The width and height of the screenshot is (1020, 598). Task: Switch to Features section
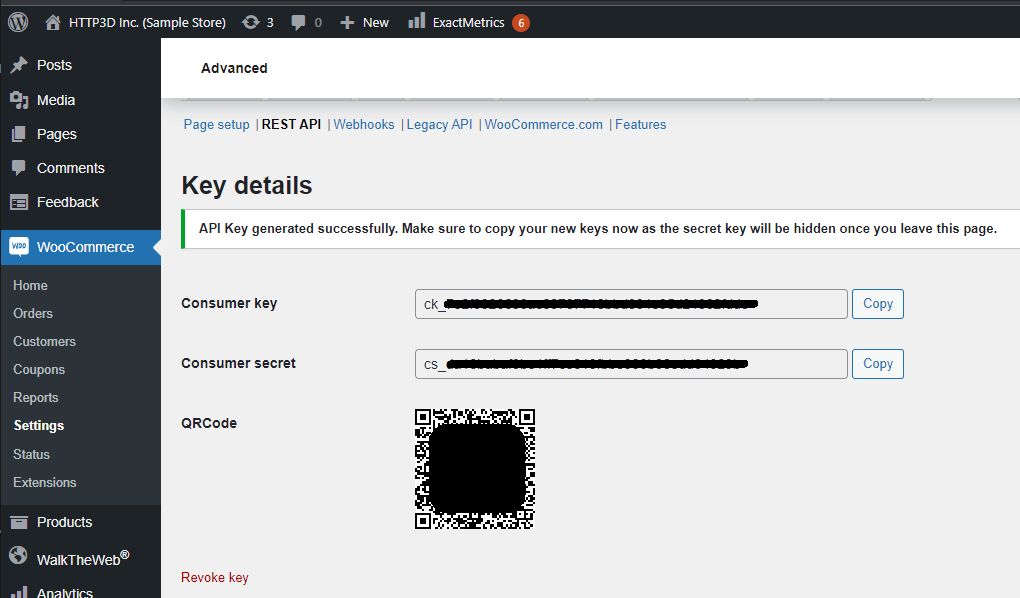(641, 124)
